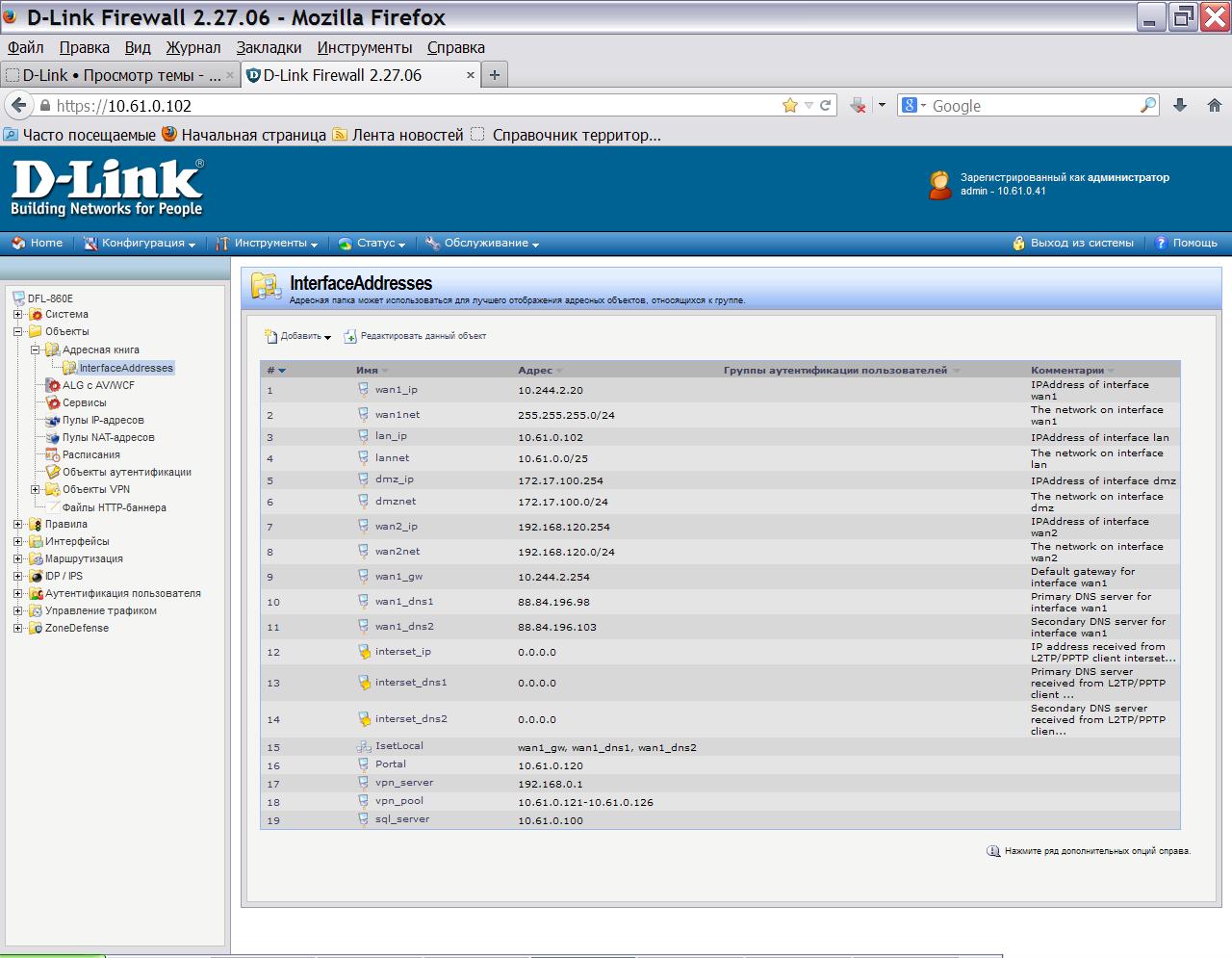Open the Firefox downloads arrow icon
Viewport: 1232px width, 958px height.
pyautogui.click(x=1180, y=106)
